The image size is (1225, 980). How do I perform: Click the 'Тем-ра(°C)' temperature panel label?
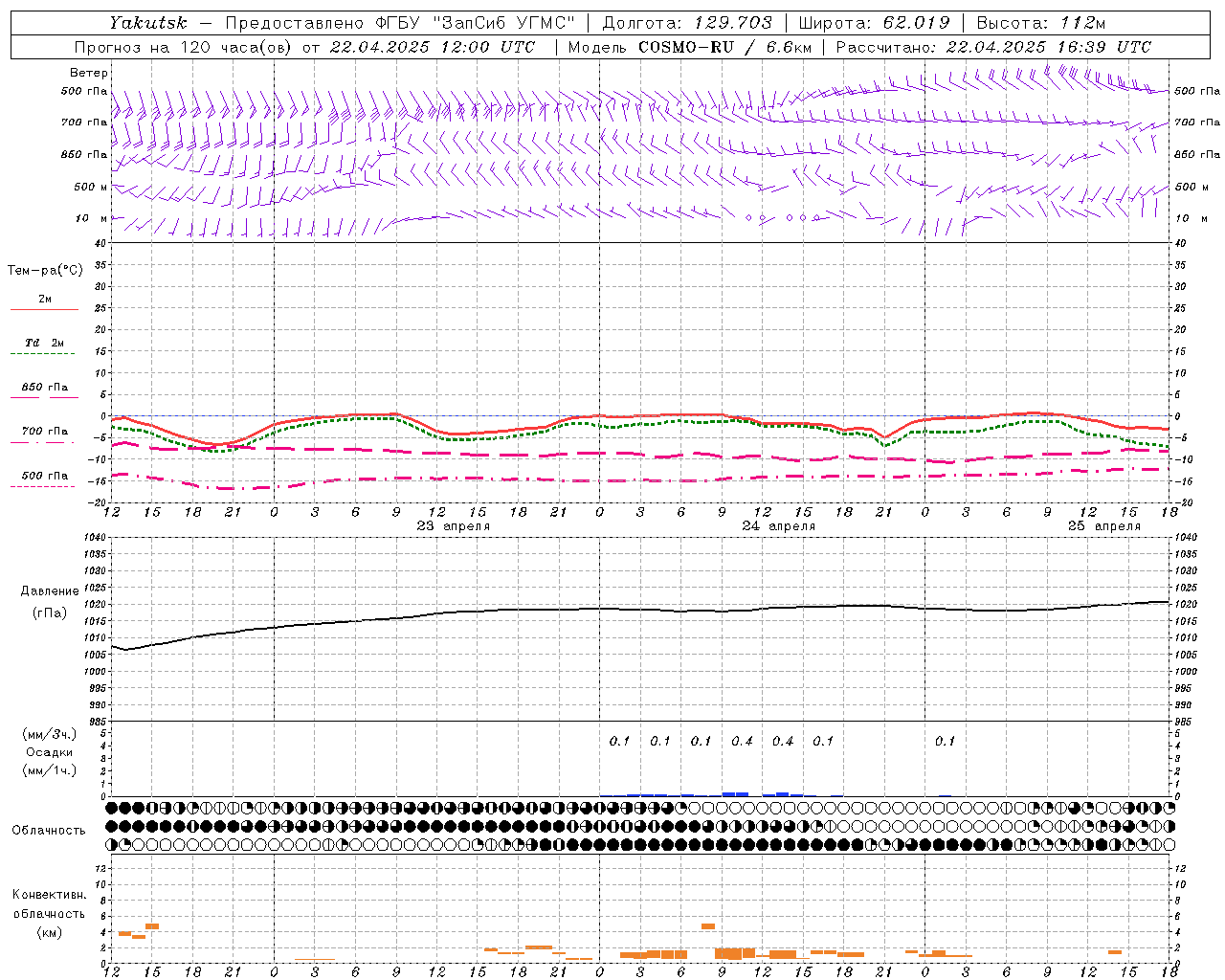45,271
